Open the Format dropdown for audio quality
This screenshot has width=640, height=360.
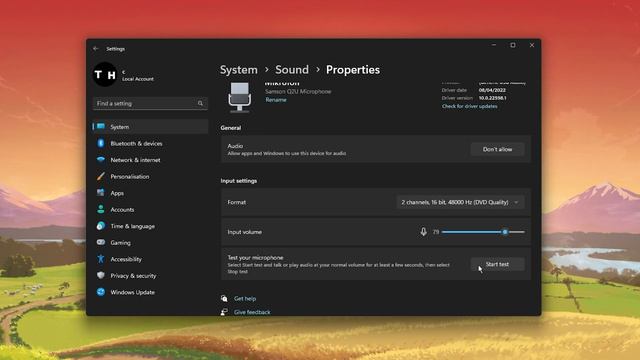460,202
